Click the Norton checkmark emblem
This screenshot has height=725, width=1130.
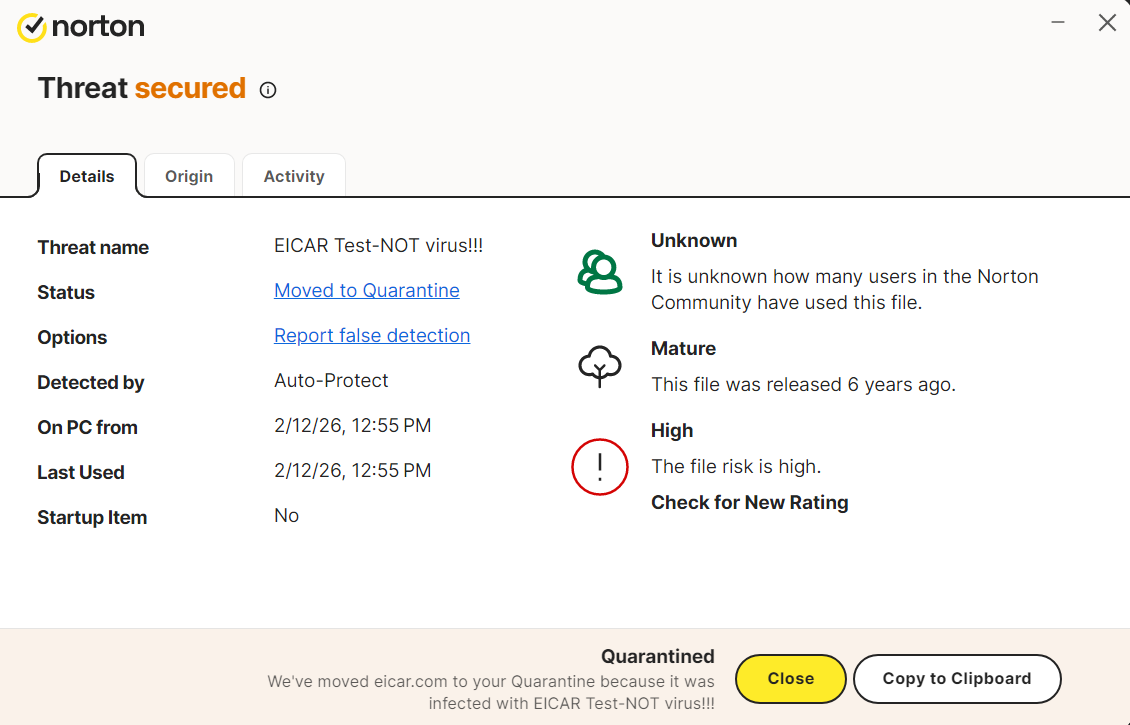point(33,27)
